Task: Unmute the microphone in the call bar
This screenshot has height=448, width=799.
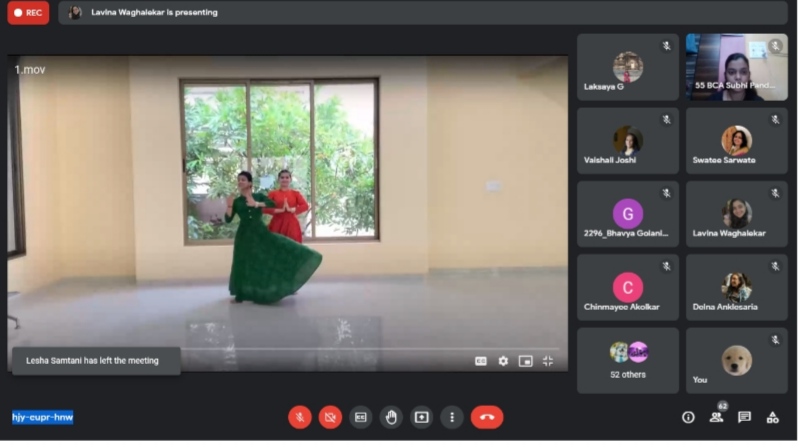Action: point(299,417)
